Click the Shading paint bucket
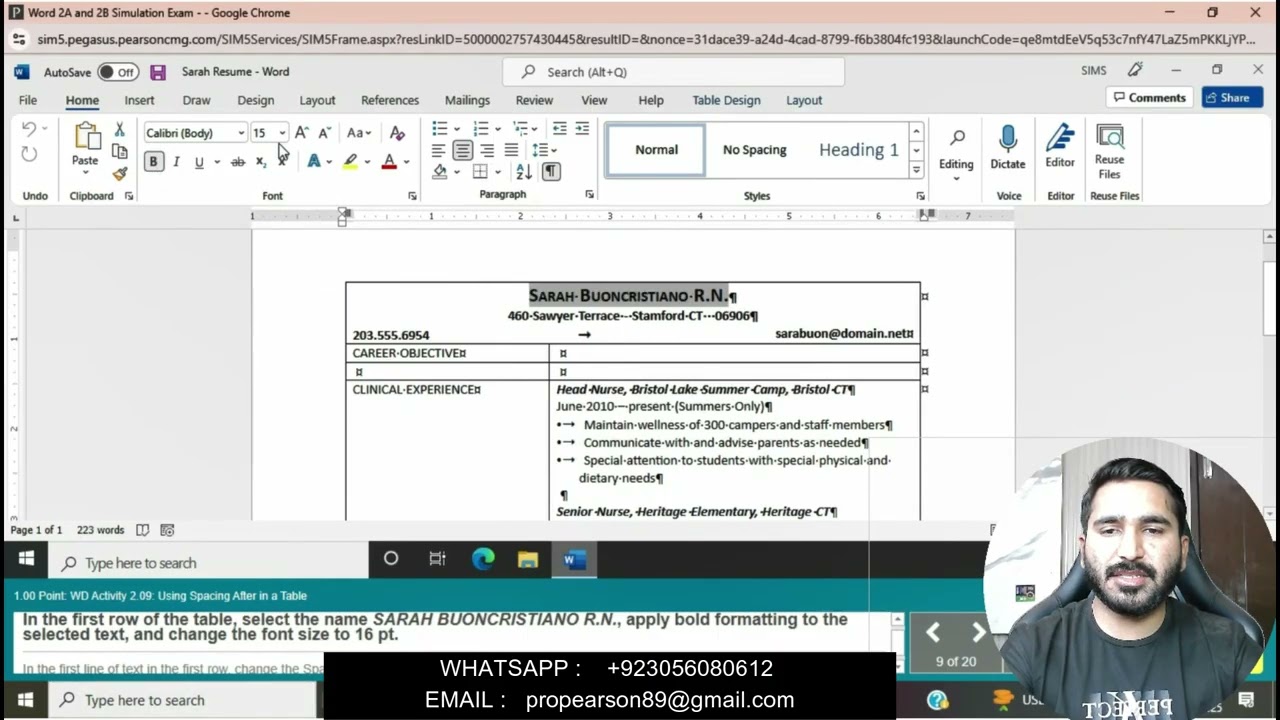1280x720 pixels. (x=440, y=172)
